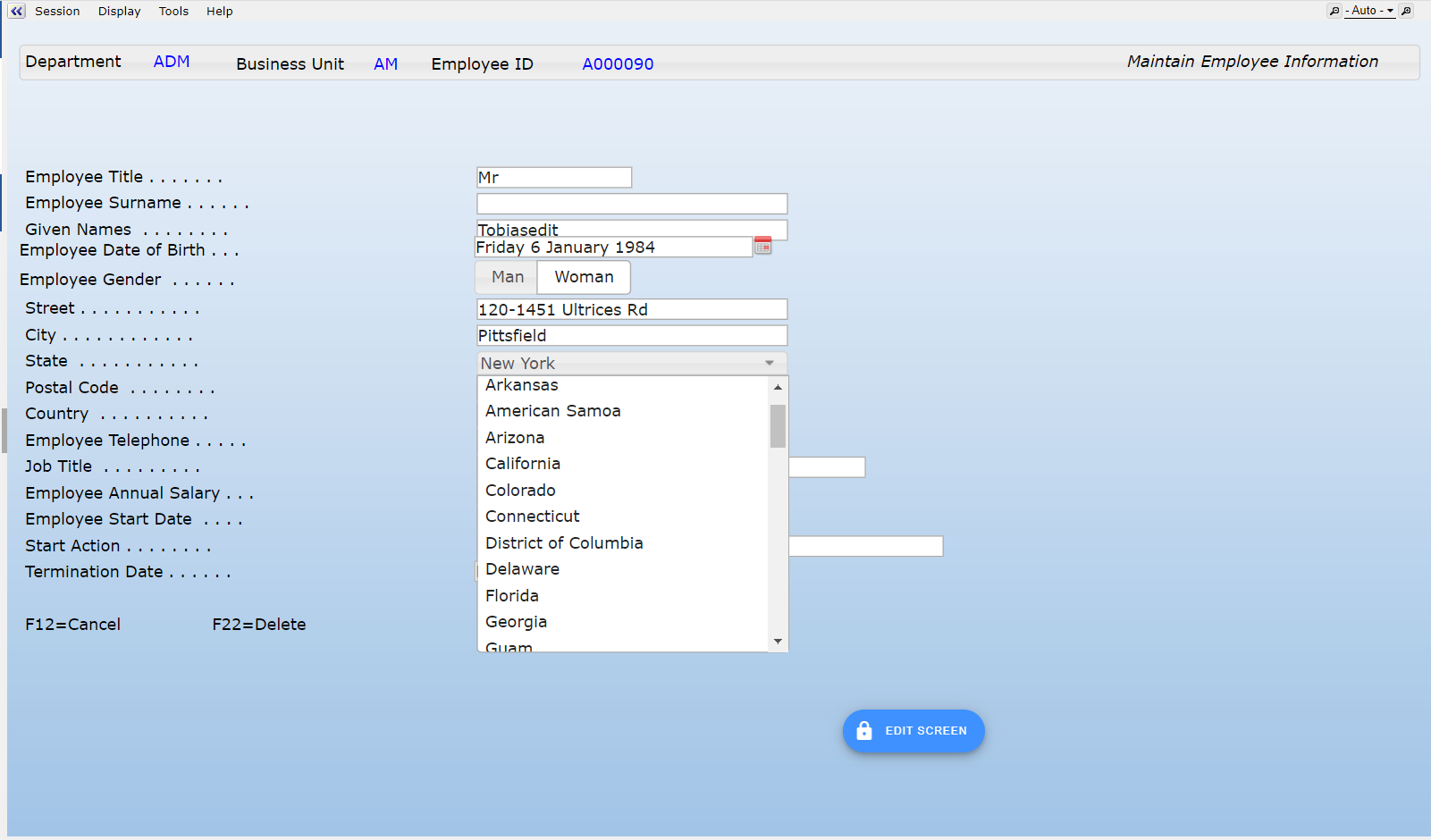Open the Display menu

(x=119, y=12)
